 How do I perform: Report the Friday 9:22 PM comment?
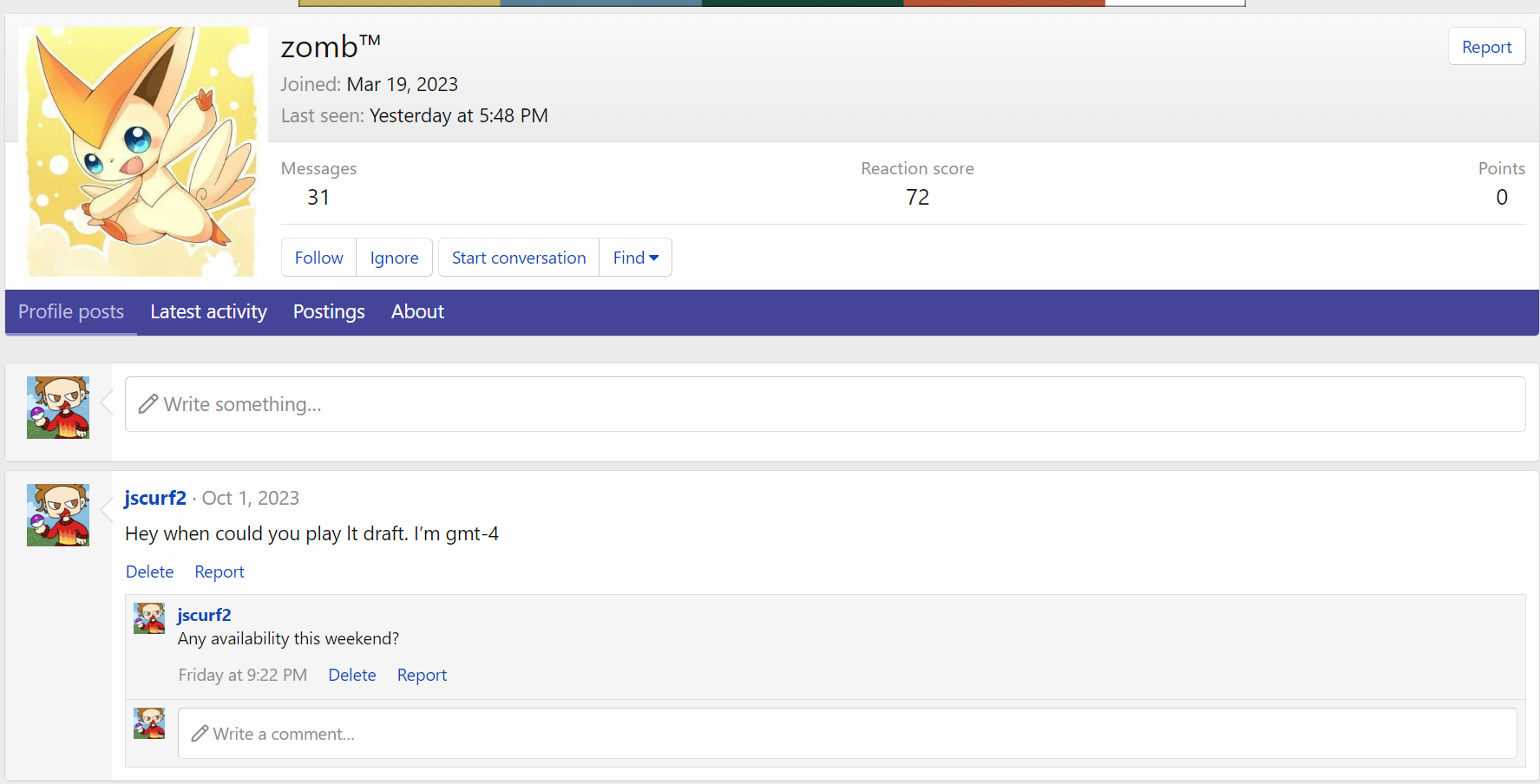tap(422, 675)
